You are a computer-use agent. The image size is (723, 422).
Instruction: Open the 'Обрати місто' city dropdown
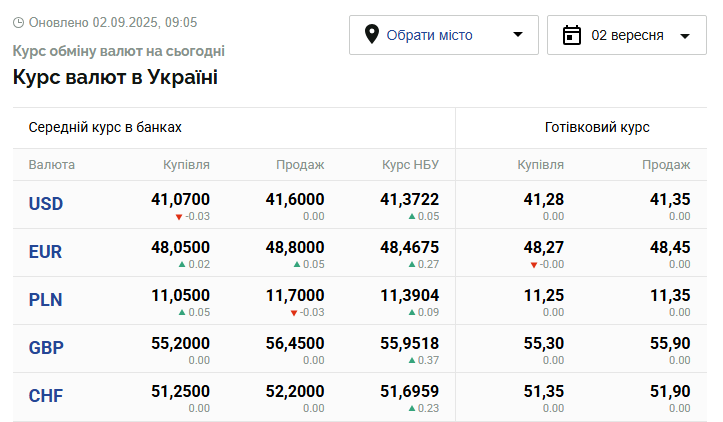pyautogui.click(x=444, y=35)
